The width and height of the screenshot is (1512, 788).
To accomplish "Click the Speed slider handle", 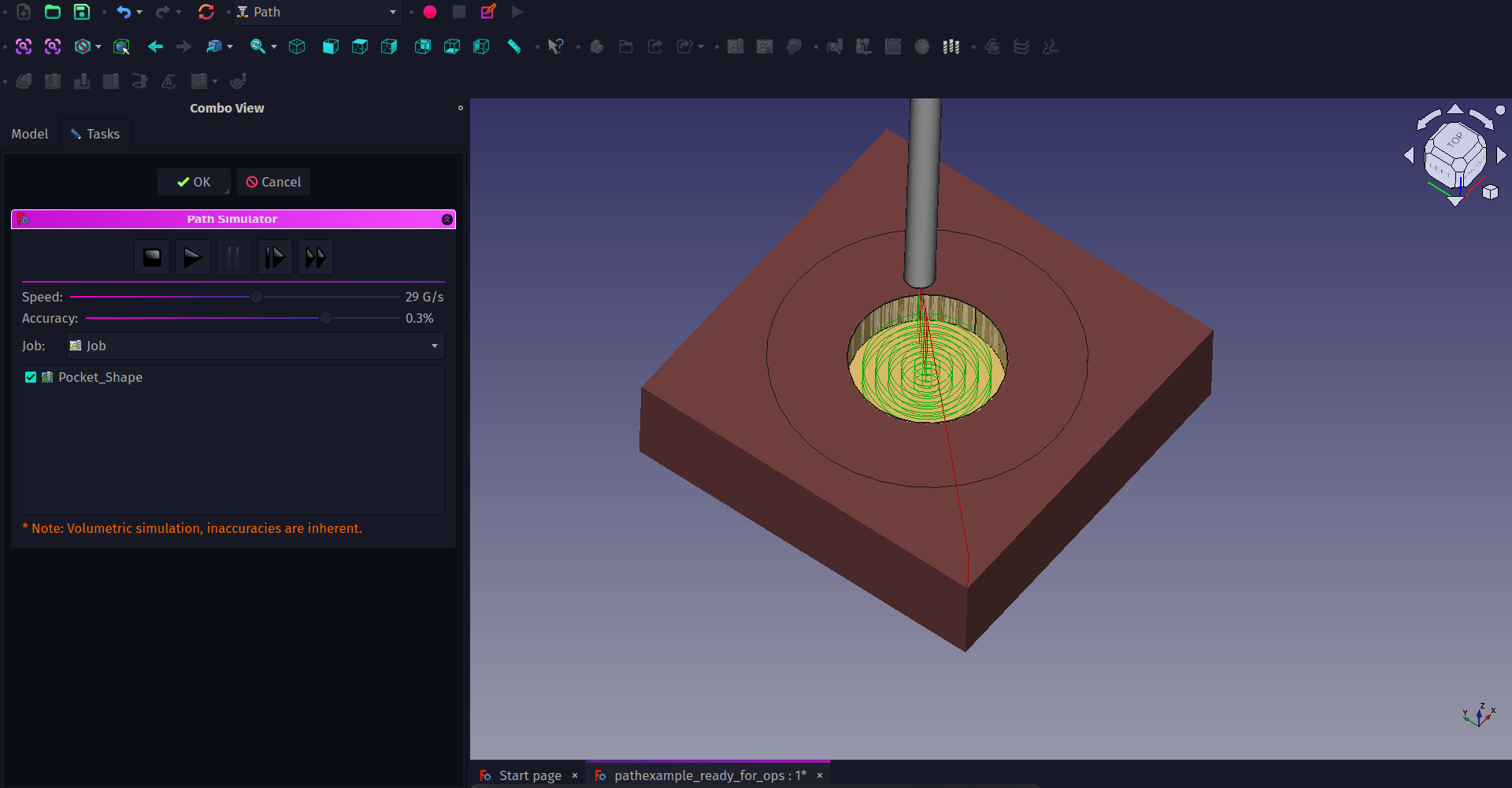I will click(257, 298).
